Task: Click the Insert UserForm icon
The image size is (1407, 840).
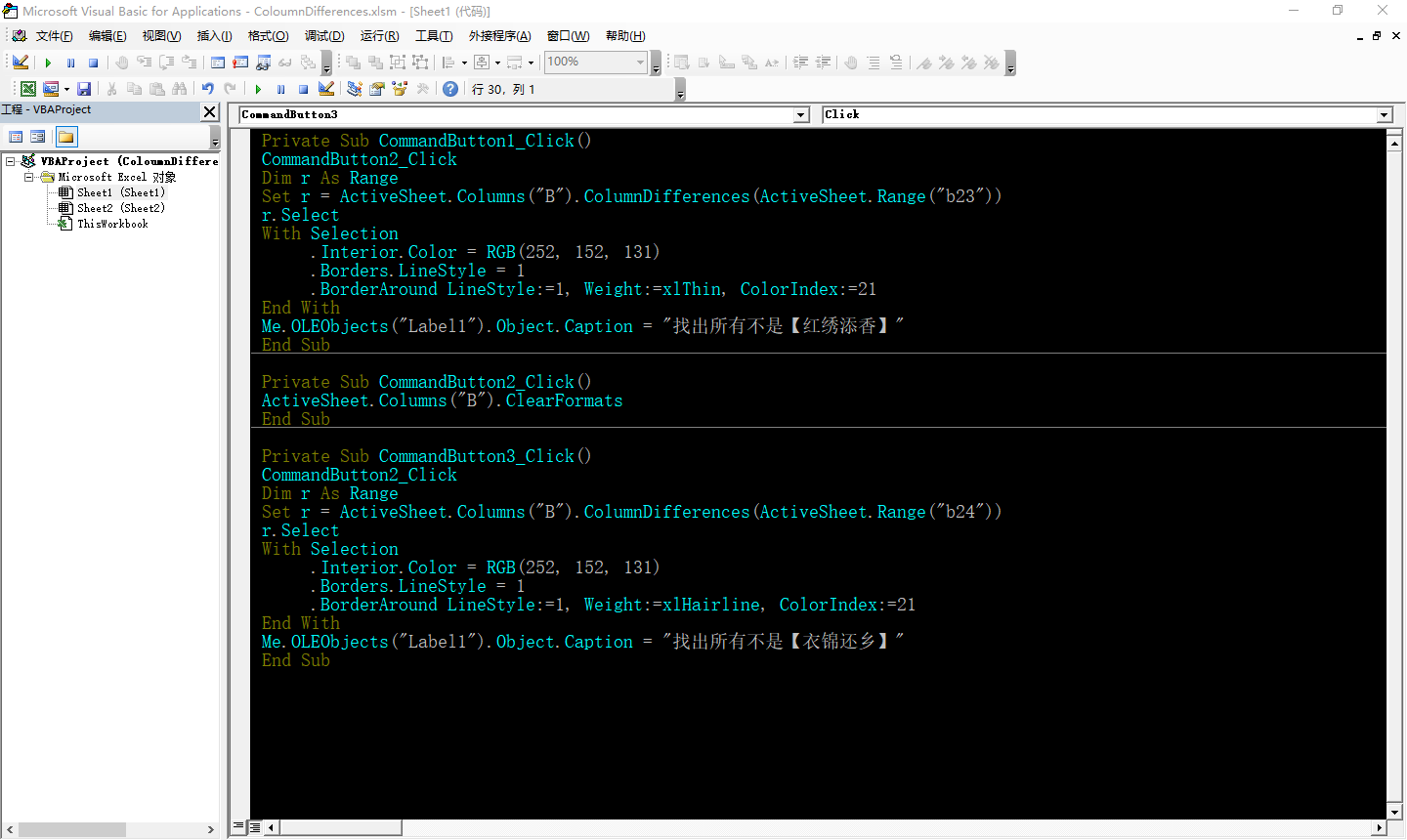Action: tap(51, 89)
